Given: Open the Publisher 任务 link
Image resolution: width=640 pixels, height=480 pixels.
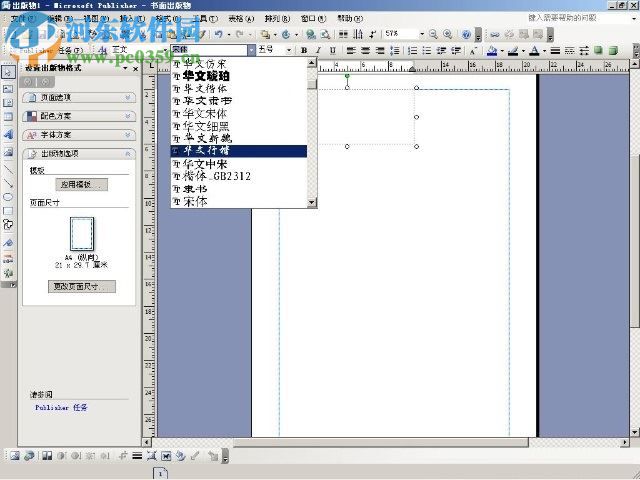Looking at the screenshot, I should tap(61, 407).
